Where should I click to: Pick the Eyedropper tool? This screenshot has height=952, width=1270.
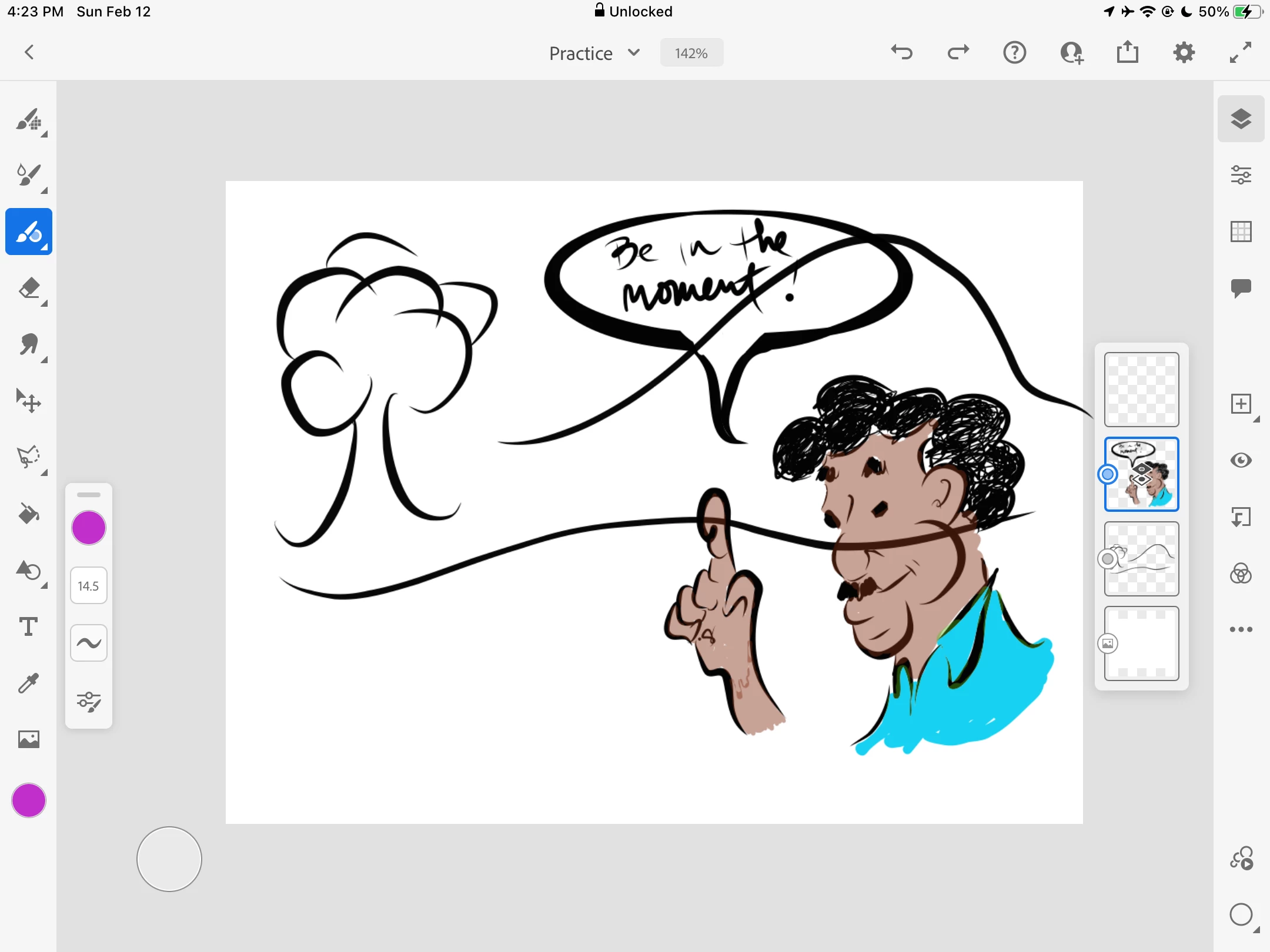[28, 683]
